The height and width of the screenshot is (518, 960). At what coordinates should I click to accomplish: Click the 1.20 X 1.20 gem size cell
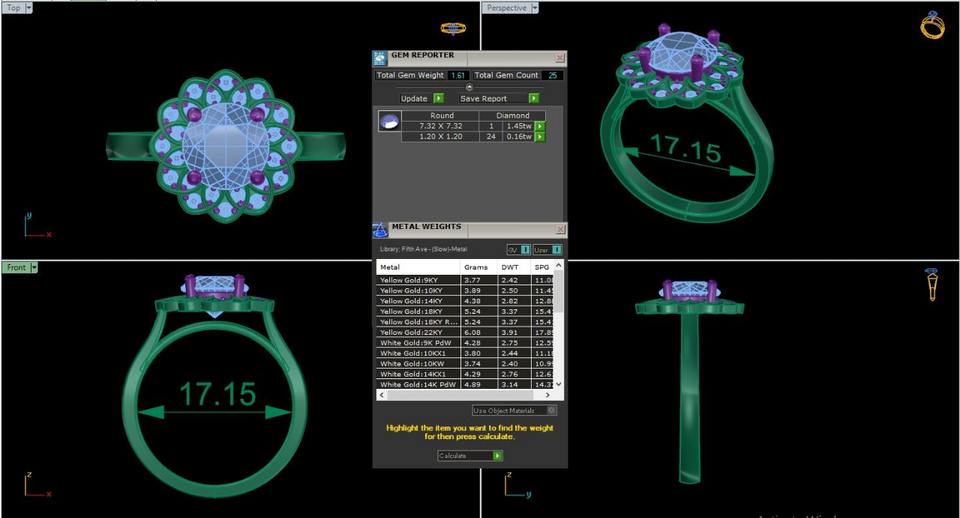(440, 137)
